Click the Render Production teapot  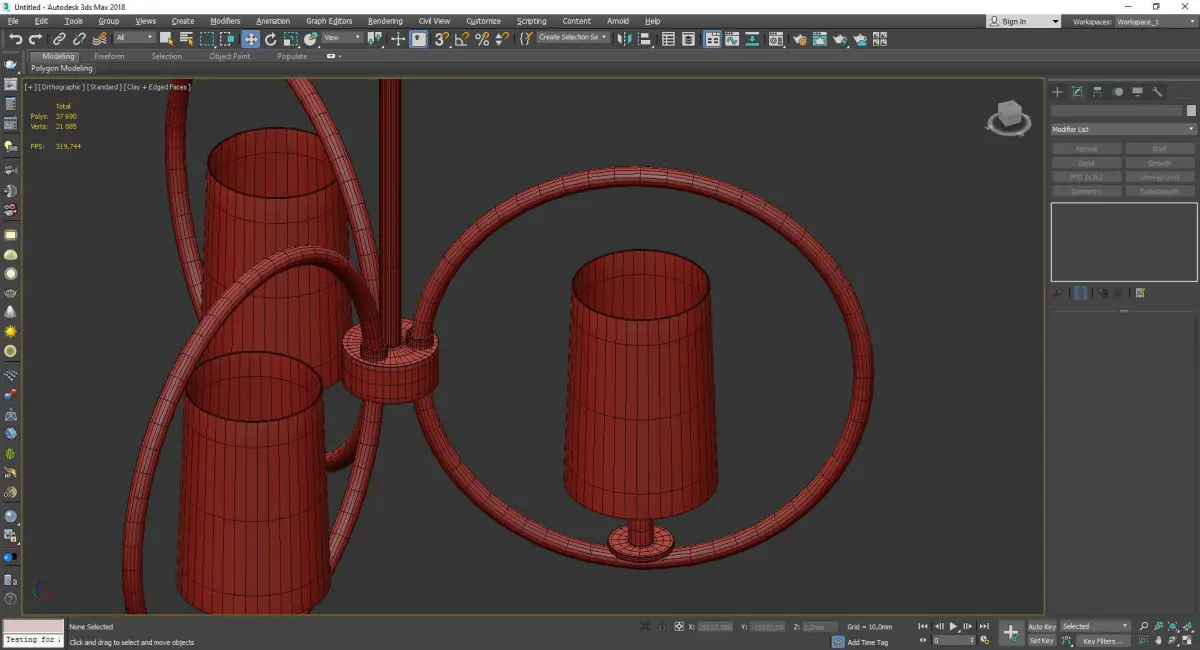pos(841,39)
